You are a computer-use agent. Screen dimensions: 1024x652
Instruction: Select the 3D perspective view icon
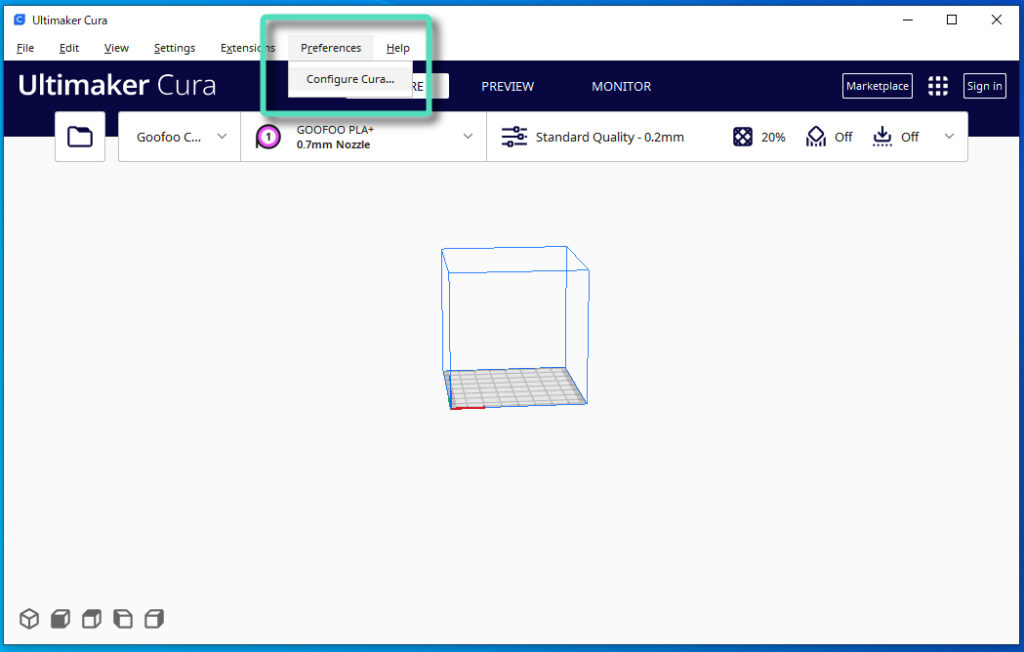click(29, 618)
